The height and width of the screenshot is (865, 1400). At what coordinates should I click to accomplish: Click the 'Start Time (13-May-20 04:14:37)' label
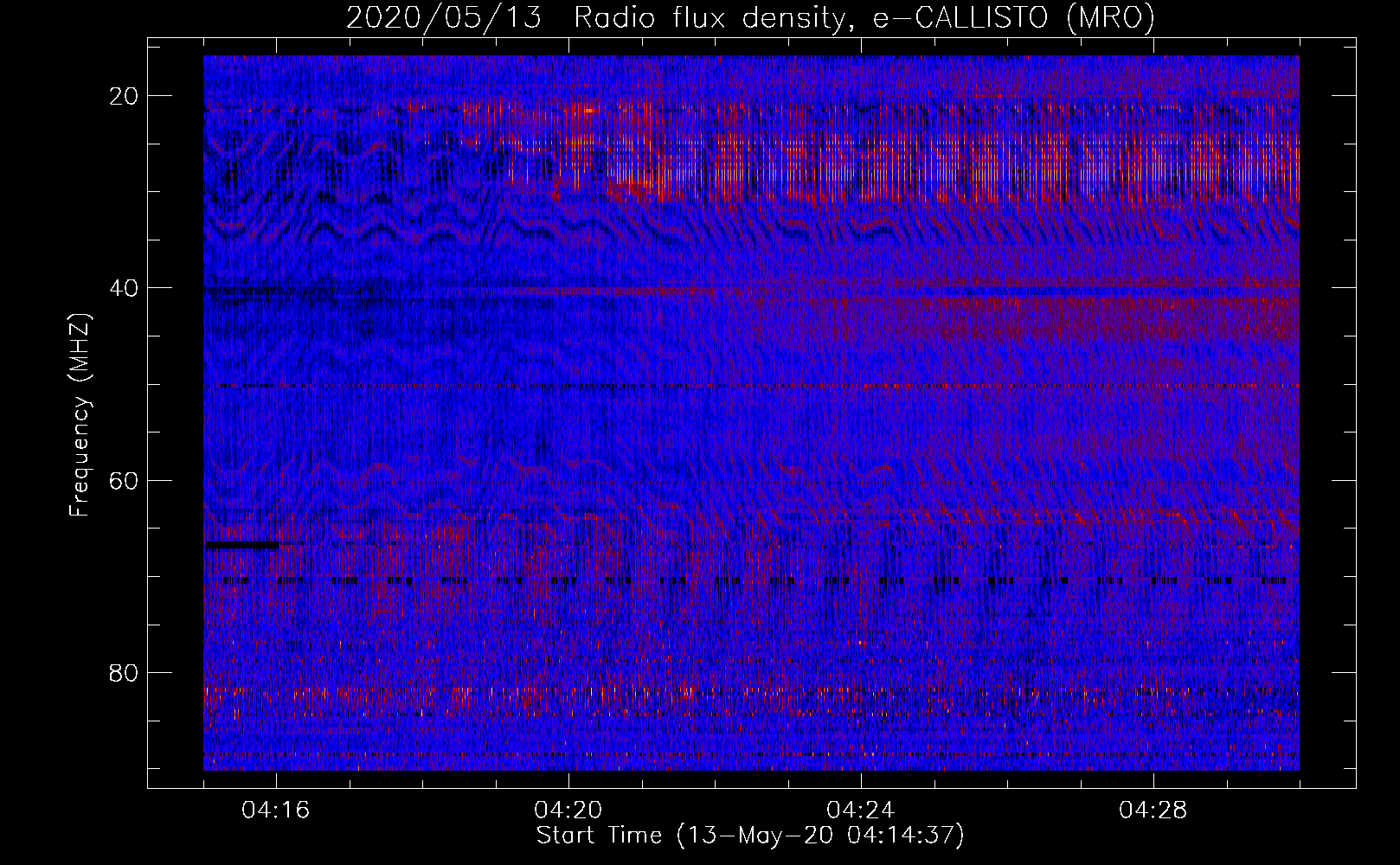[x=750, y=836]
